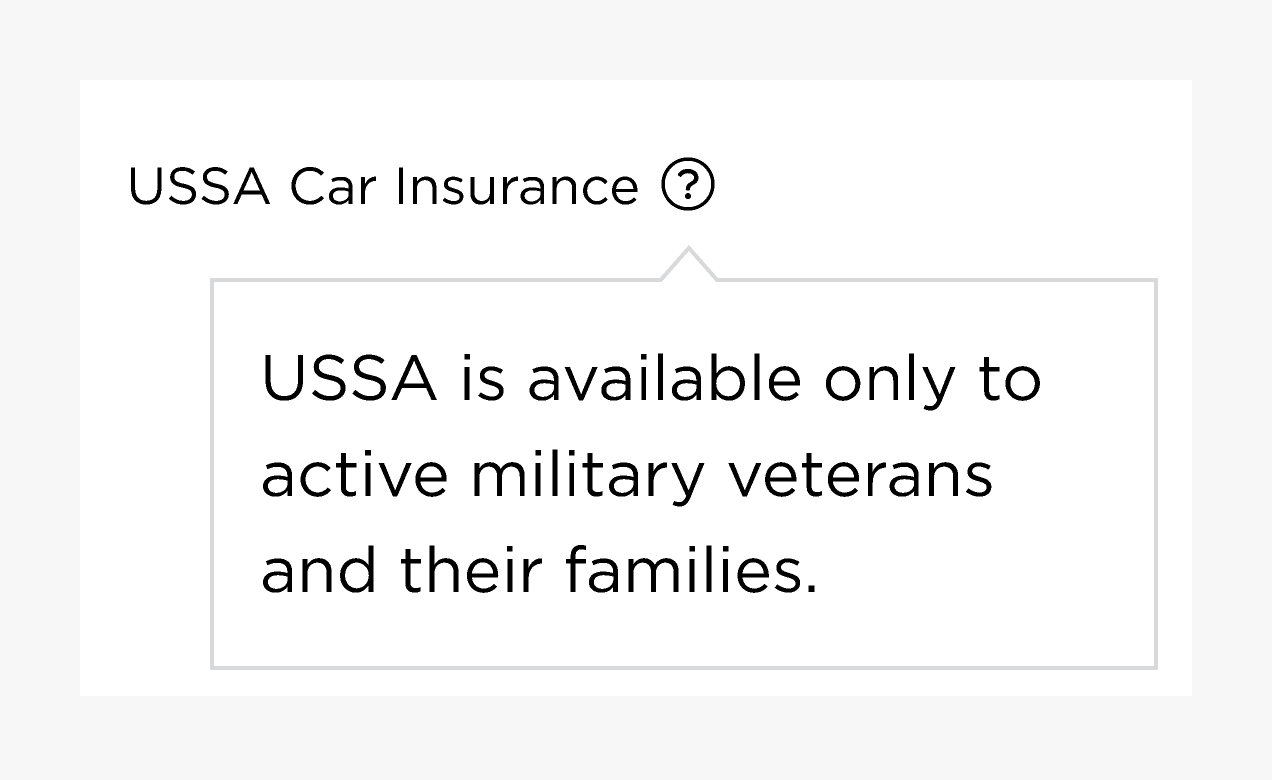Click the gray background outside the white card
This screenshot has height=780, width=1272.
(636, 738)
